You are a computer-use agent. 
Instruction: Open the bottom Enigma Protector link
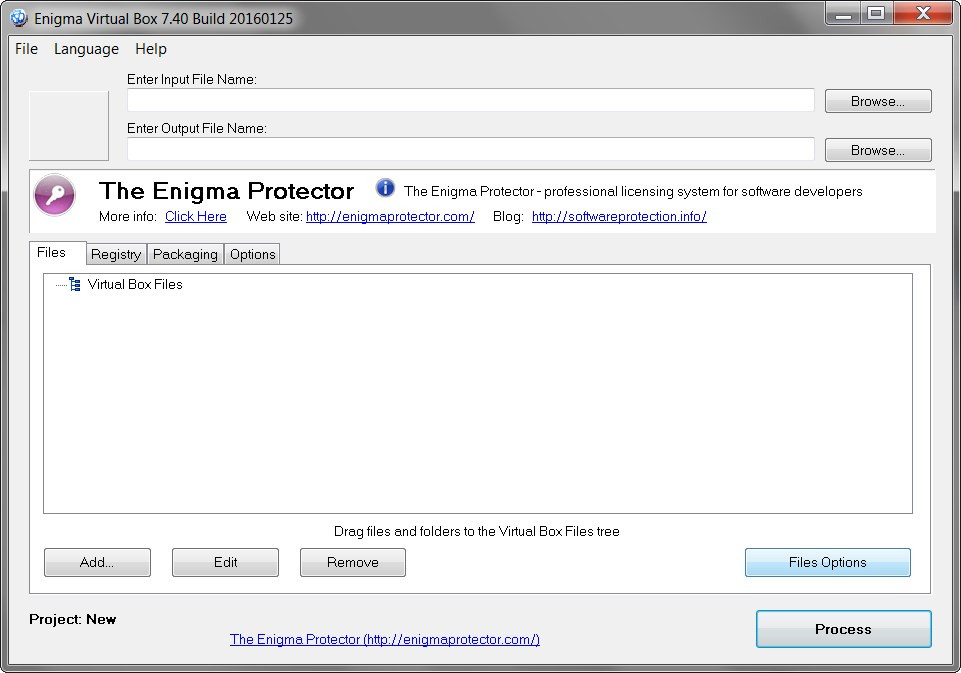click(385, 639)
